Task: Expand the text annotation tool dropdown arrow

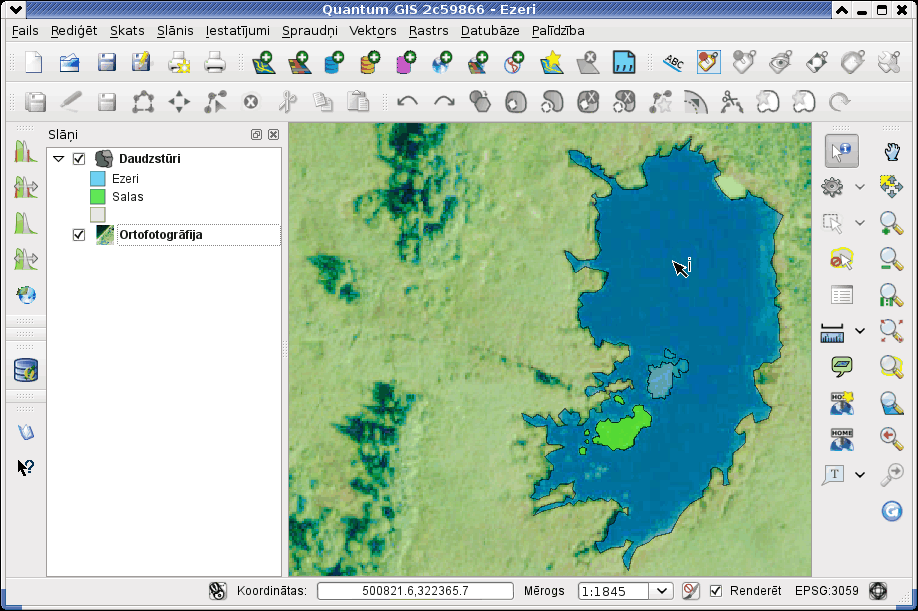Action: [859, 475]
